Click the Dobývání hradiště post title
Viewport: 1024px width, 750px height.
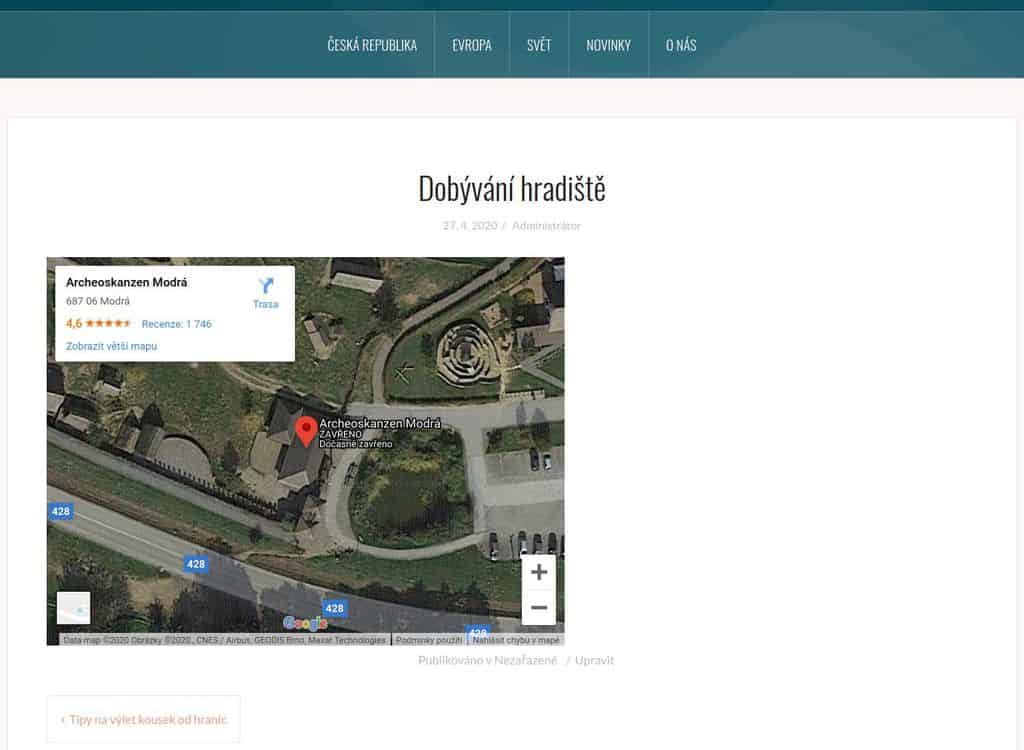pyautogui.click(x=512, y=189)
